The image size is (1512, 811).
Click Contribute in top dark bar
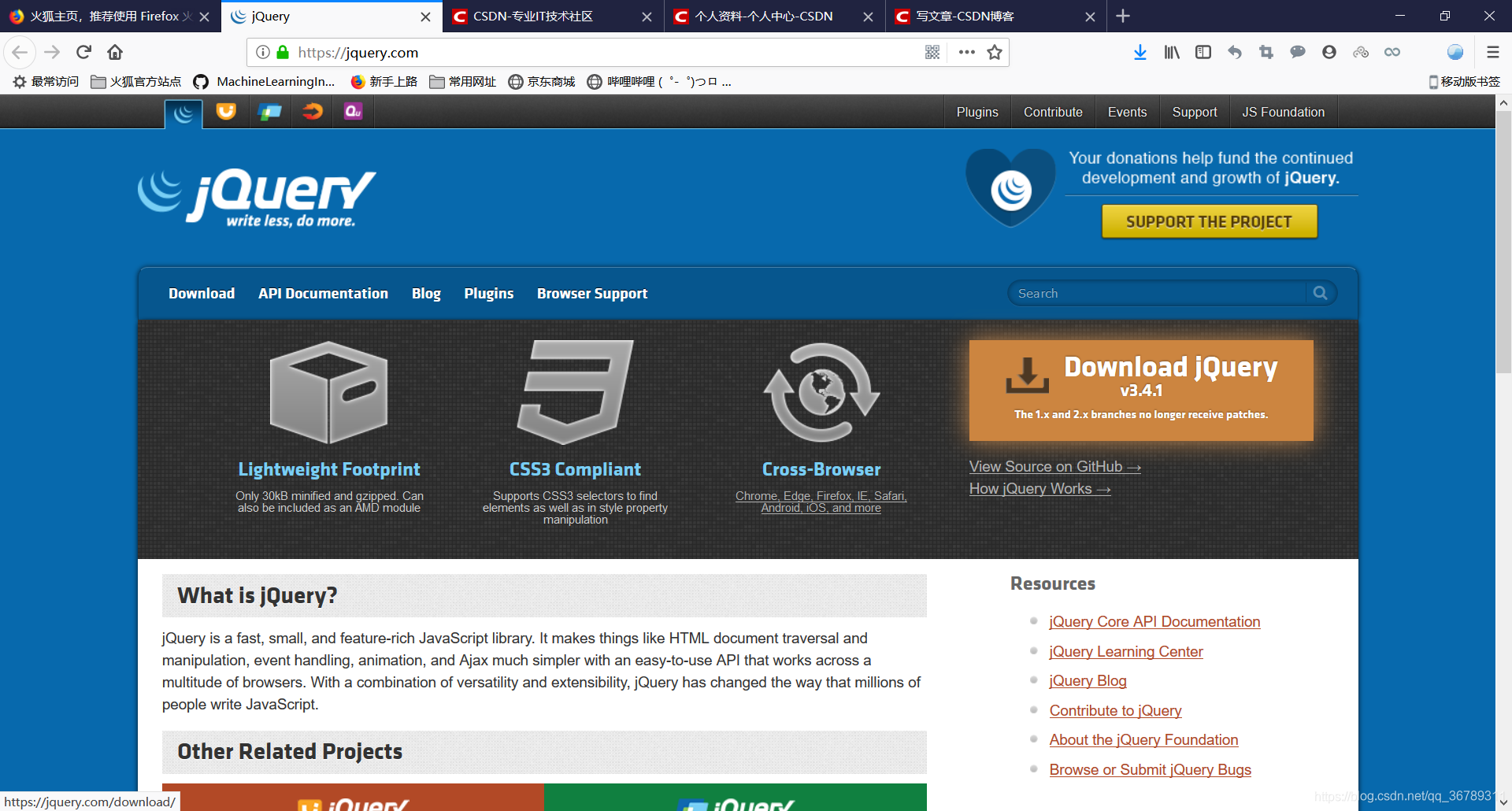[x=1053, y=112]
